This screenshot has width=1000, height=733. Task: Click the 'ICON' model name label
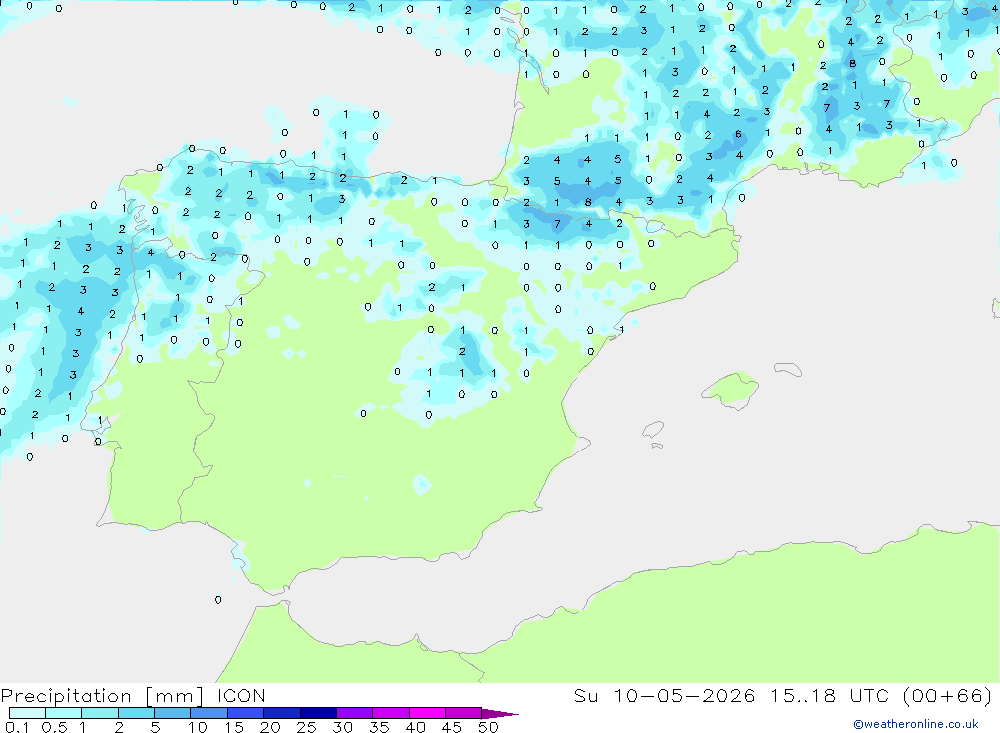tap(240, 695)
